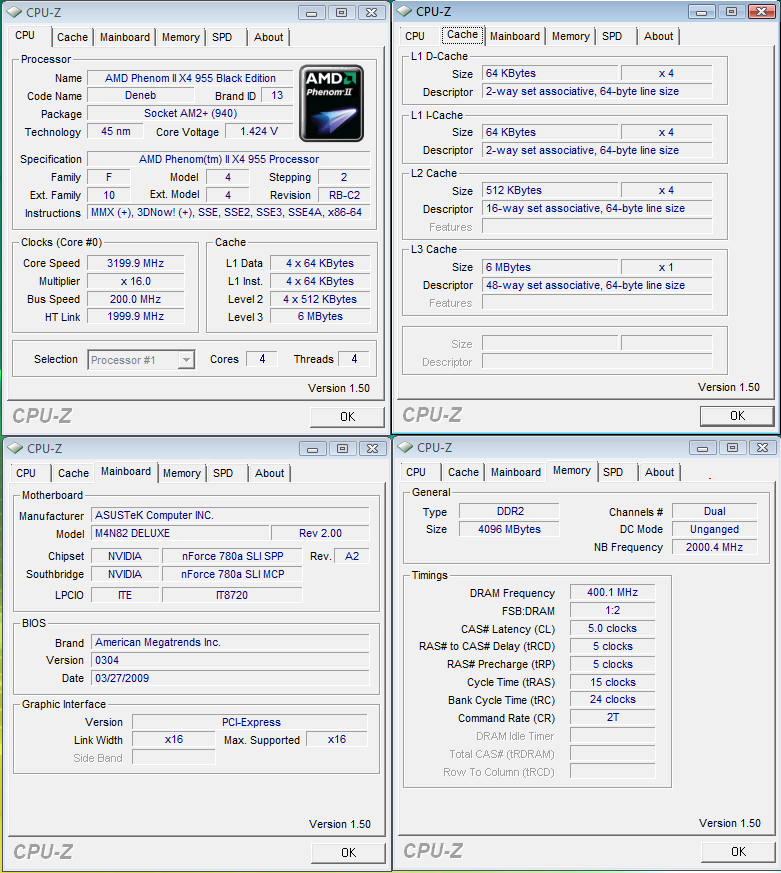Click the CPU-Z title icon in the CPU window
781x873 pixels.
pos(15,12)
